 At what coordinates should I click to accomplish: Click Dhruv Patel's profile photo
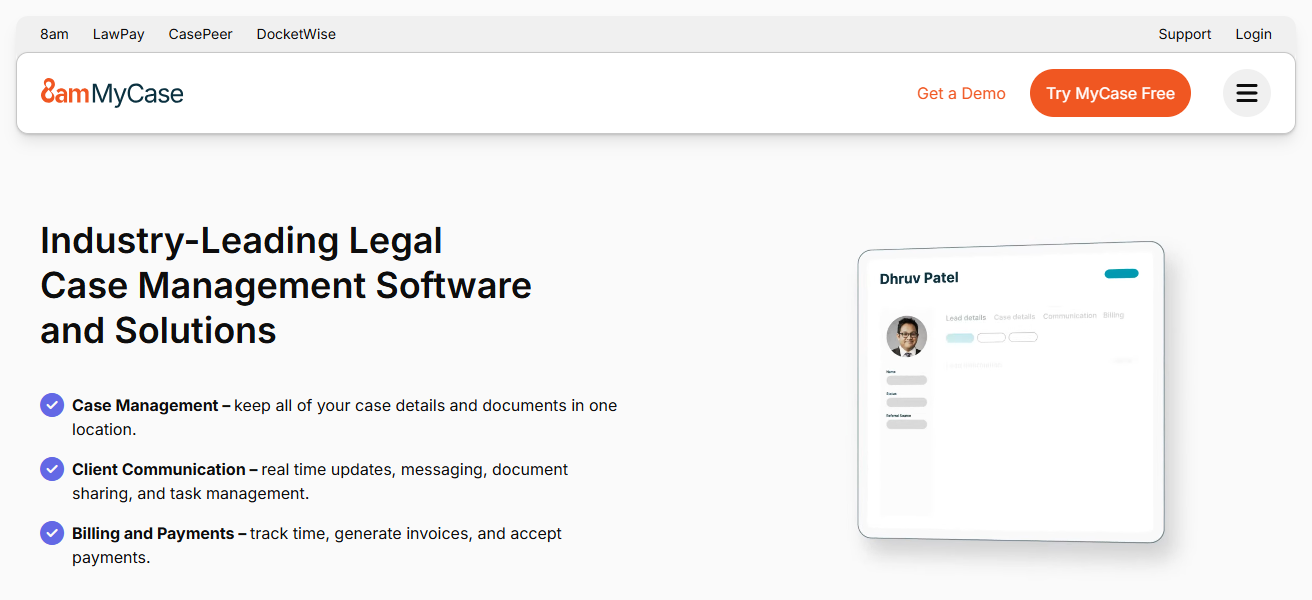tap(907, 337)
